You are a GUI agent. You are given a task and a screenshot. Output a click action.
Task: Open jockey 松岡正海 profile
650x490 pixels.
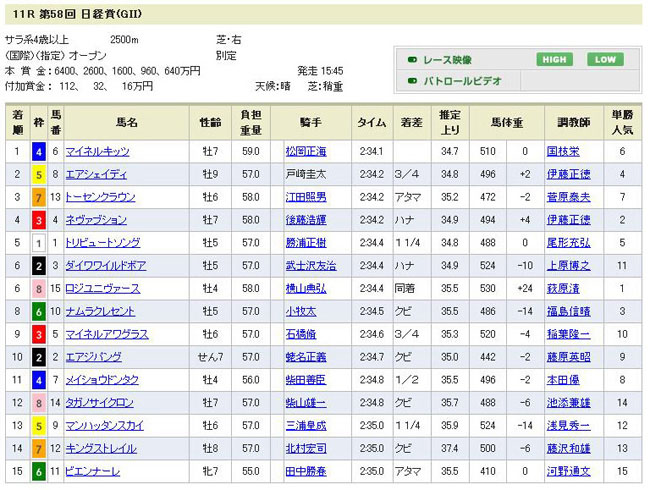click(305, 152)
